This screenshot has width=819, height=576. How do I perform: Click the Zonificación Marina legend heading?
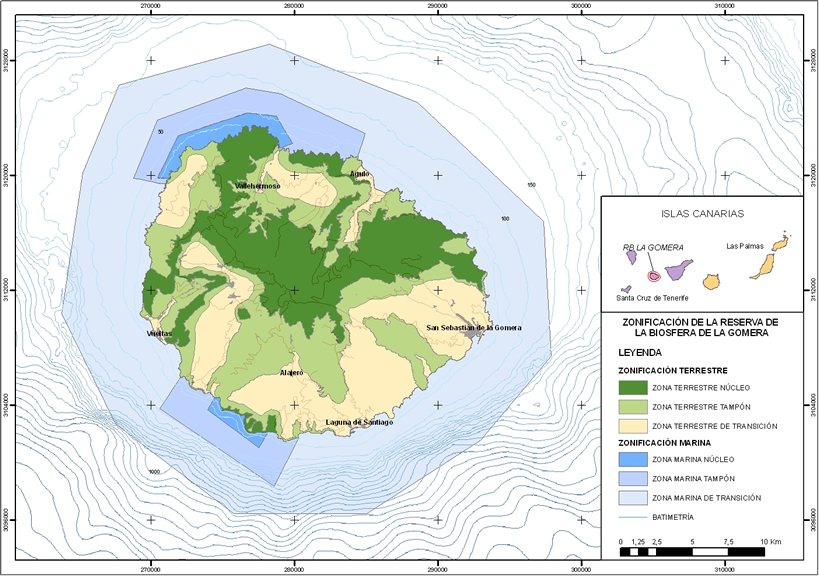(x=663, y=441)
